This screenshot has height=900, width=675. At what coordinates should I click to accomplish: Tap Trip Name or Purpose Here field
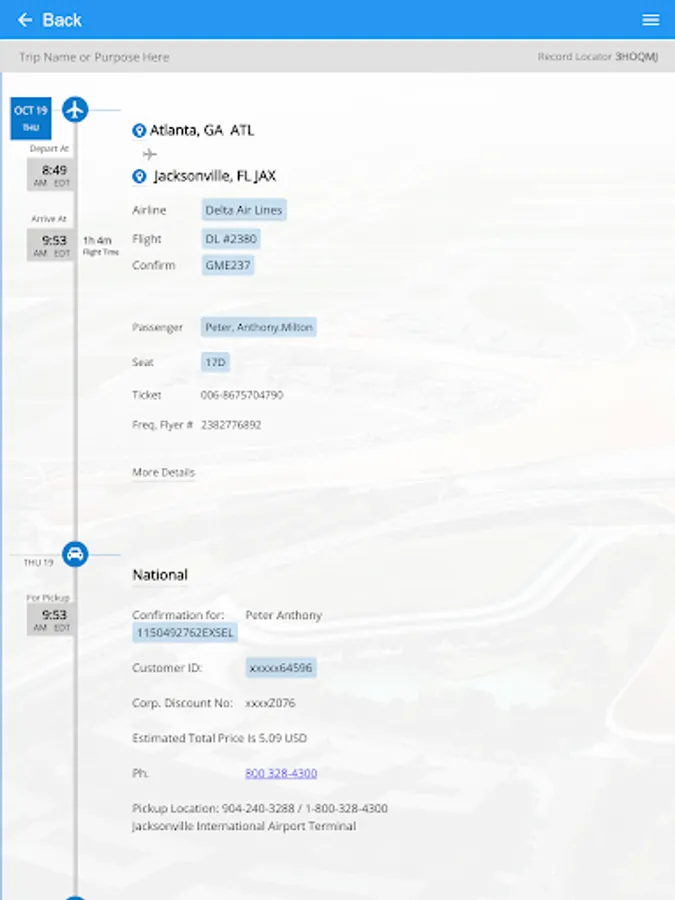[94, 57]
